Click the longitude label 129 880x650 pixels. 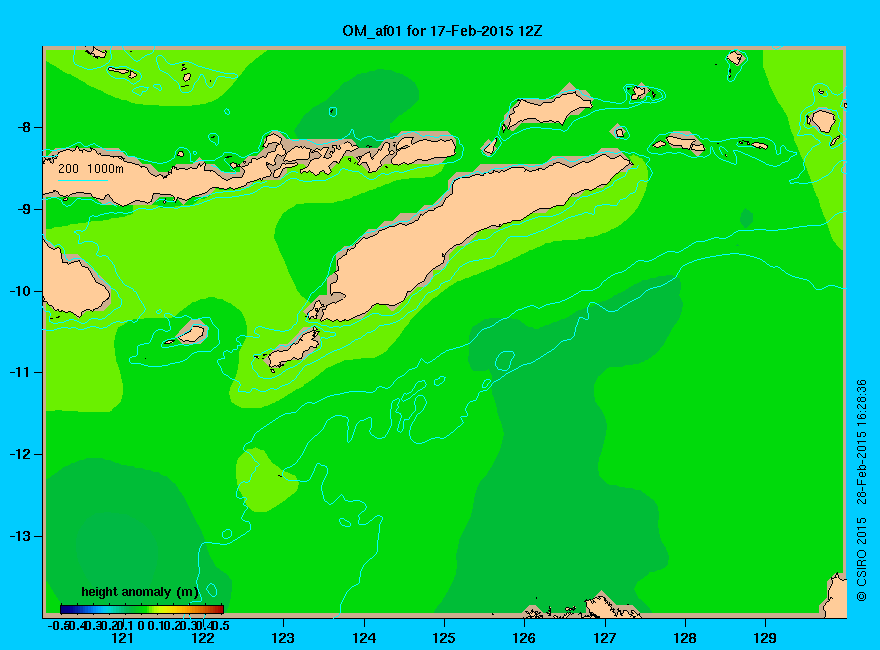tap(765, 638)
